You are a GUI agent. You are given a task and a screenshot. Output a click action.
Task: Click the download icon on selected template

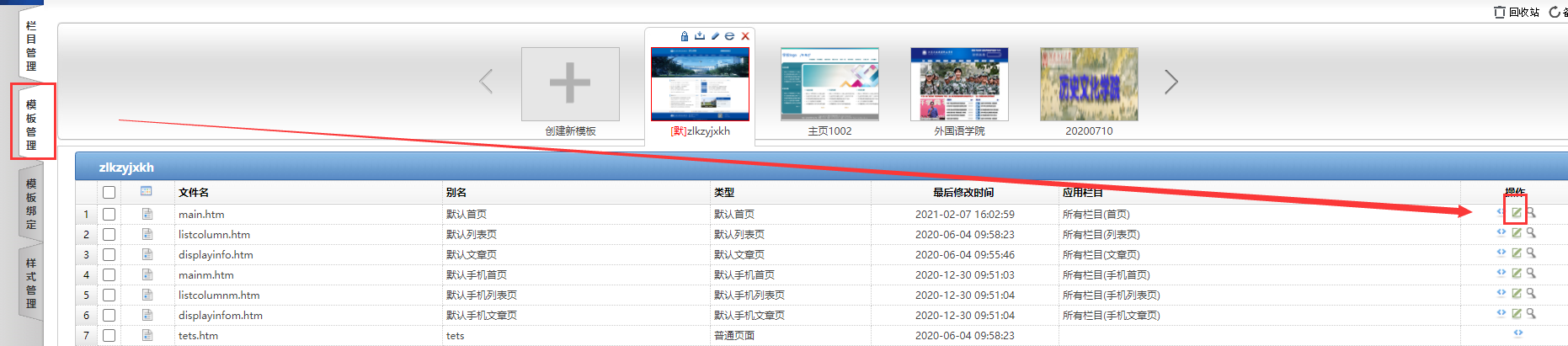(x=699, y=36)
